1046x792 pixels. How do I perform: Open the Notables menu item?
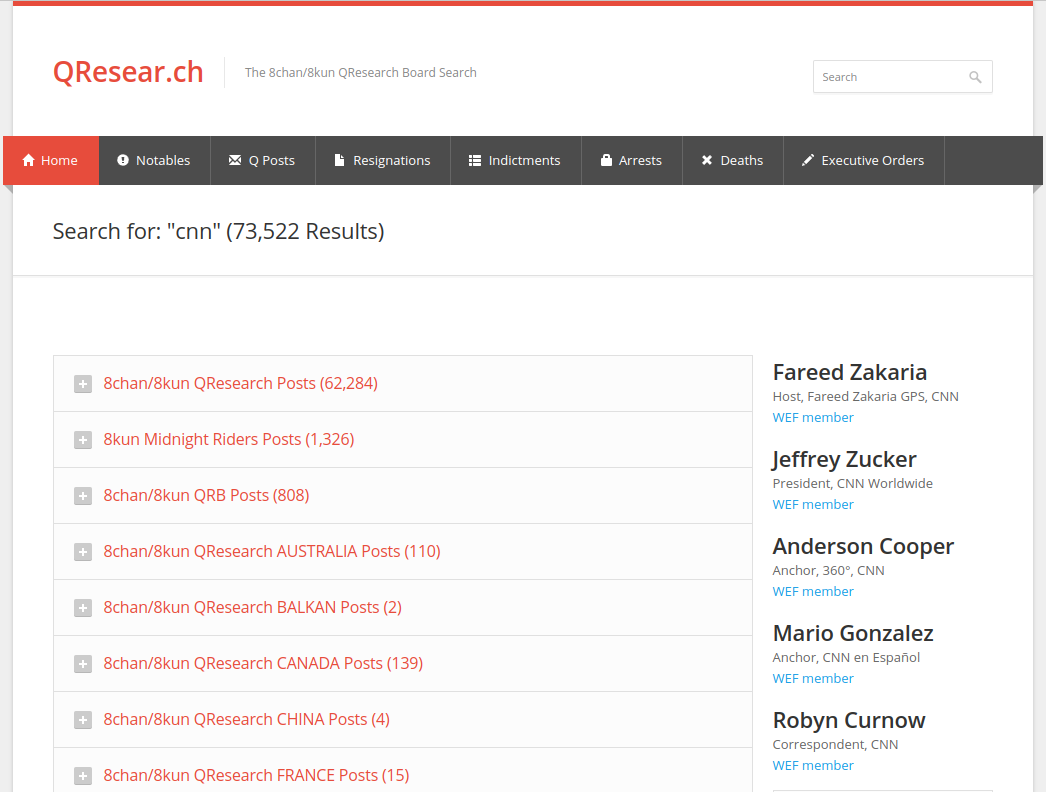(155, 160)
